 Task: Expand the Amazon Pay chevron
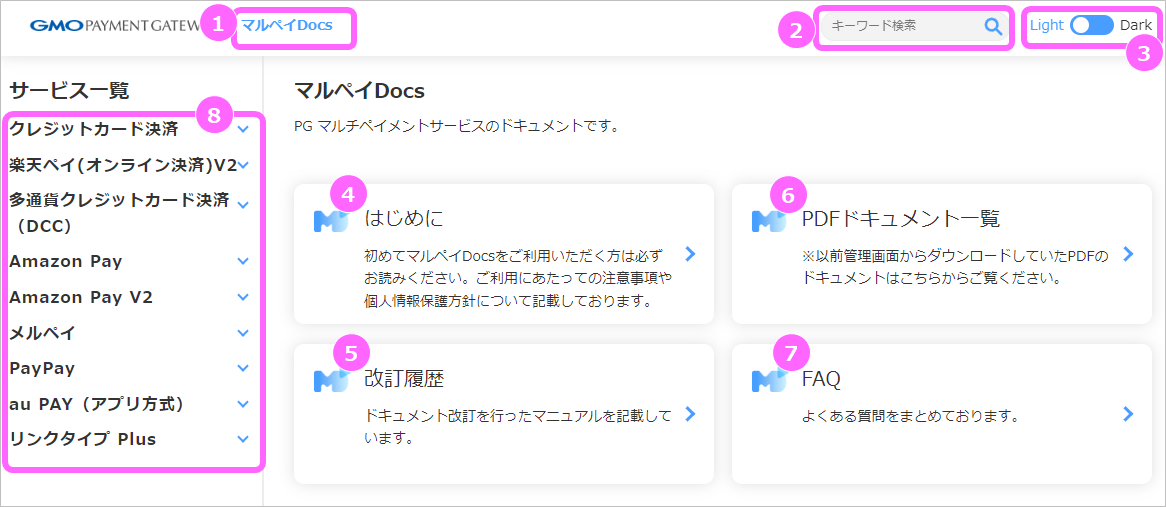pyautogui.click(x=242, y=261)
